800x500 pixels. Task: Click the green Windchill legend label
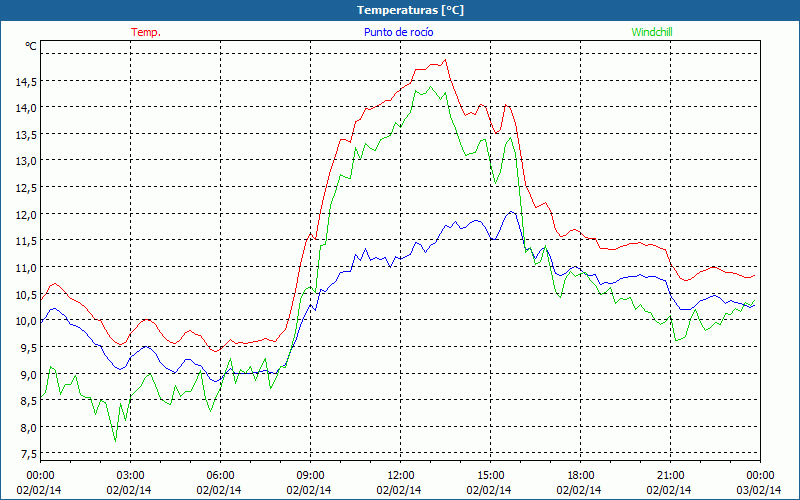[652, 32]
